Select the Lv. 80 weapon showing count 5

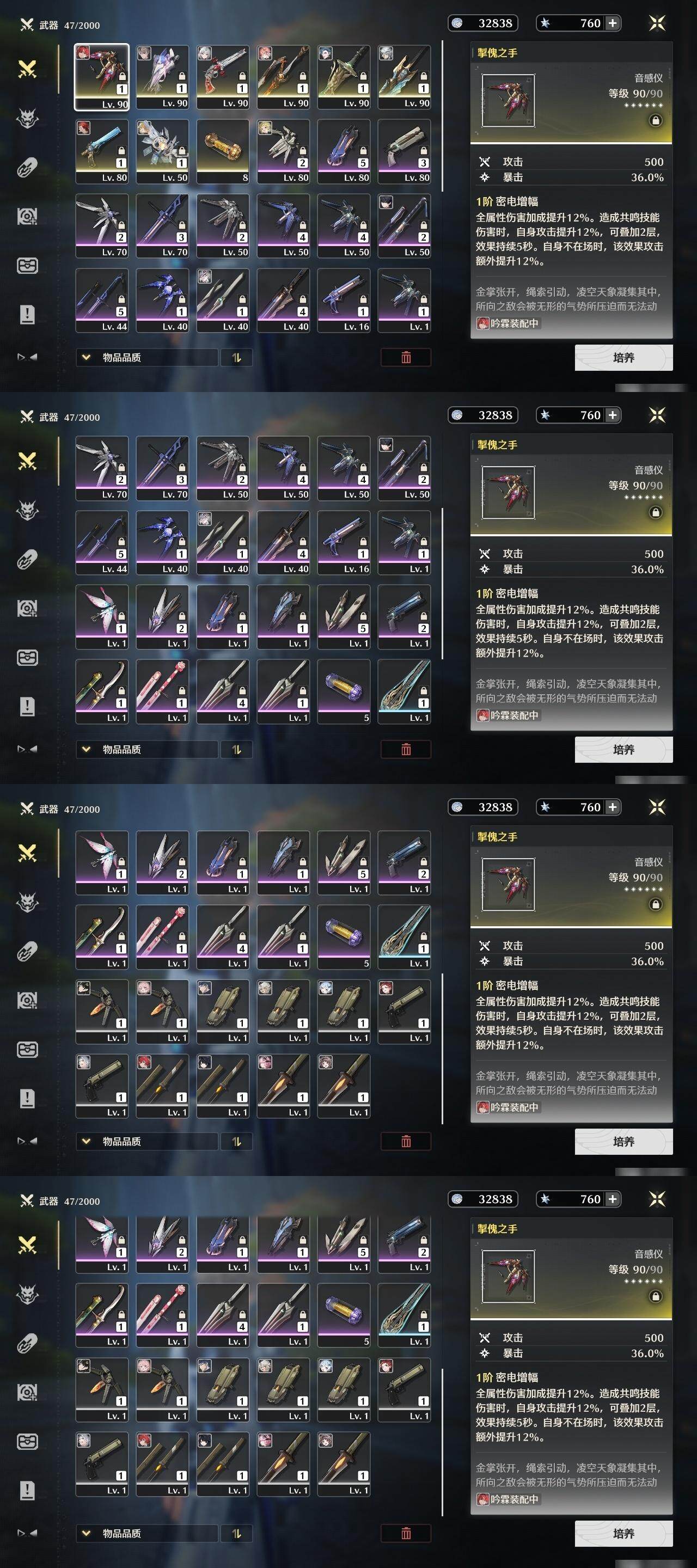tap(344, 151)
